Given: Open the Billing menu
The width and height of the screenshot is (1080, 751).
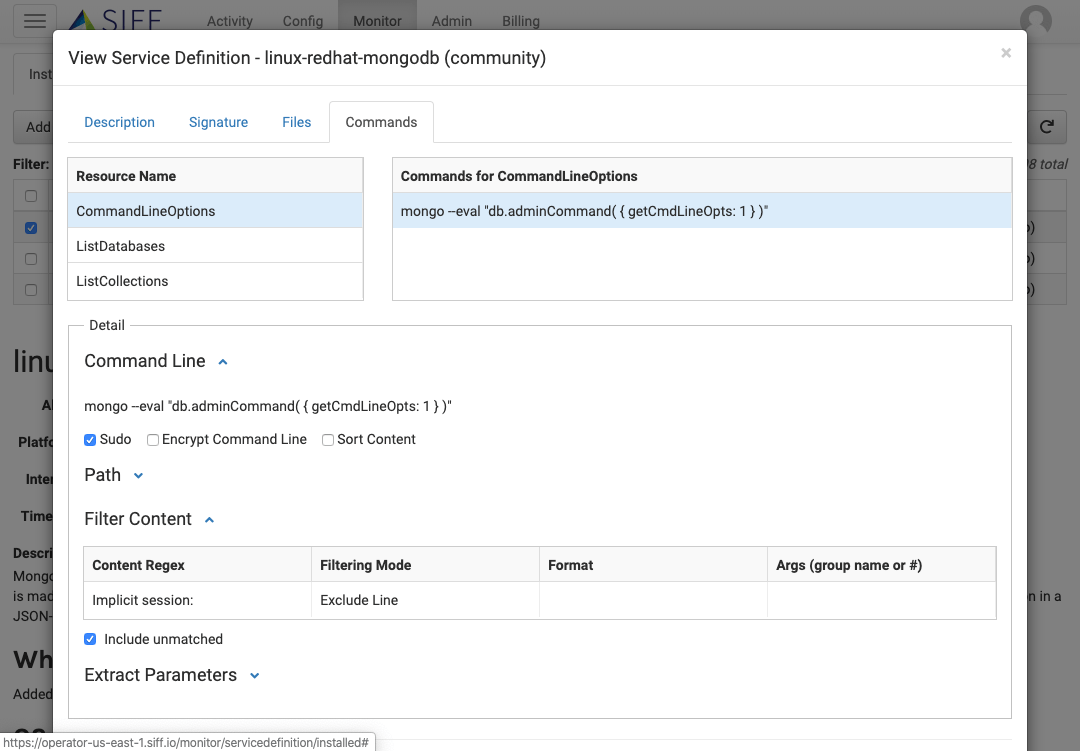Looking at the screenshot, I should tap(521, 21).
